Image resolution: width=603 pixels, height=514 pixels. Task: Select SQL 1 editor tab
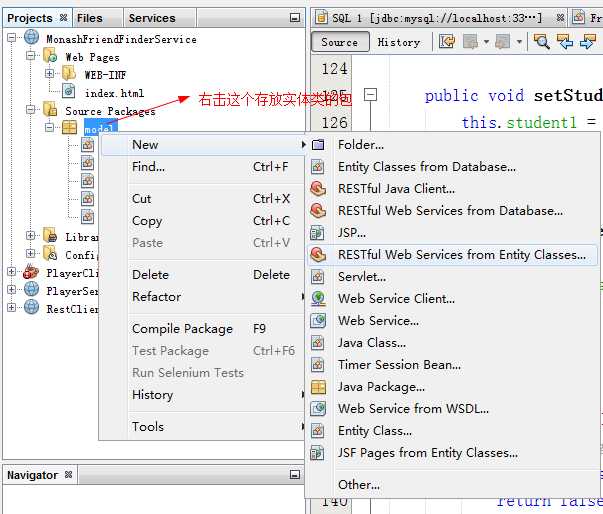click(437, 18)
